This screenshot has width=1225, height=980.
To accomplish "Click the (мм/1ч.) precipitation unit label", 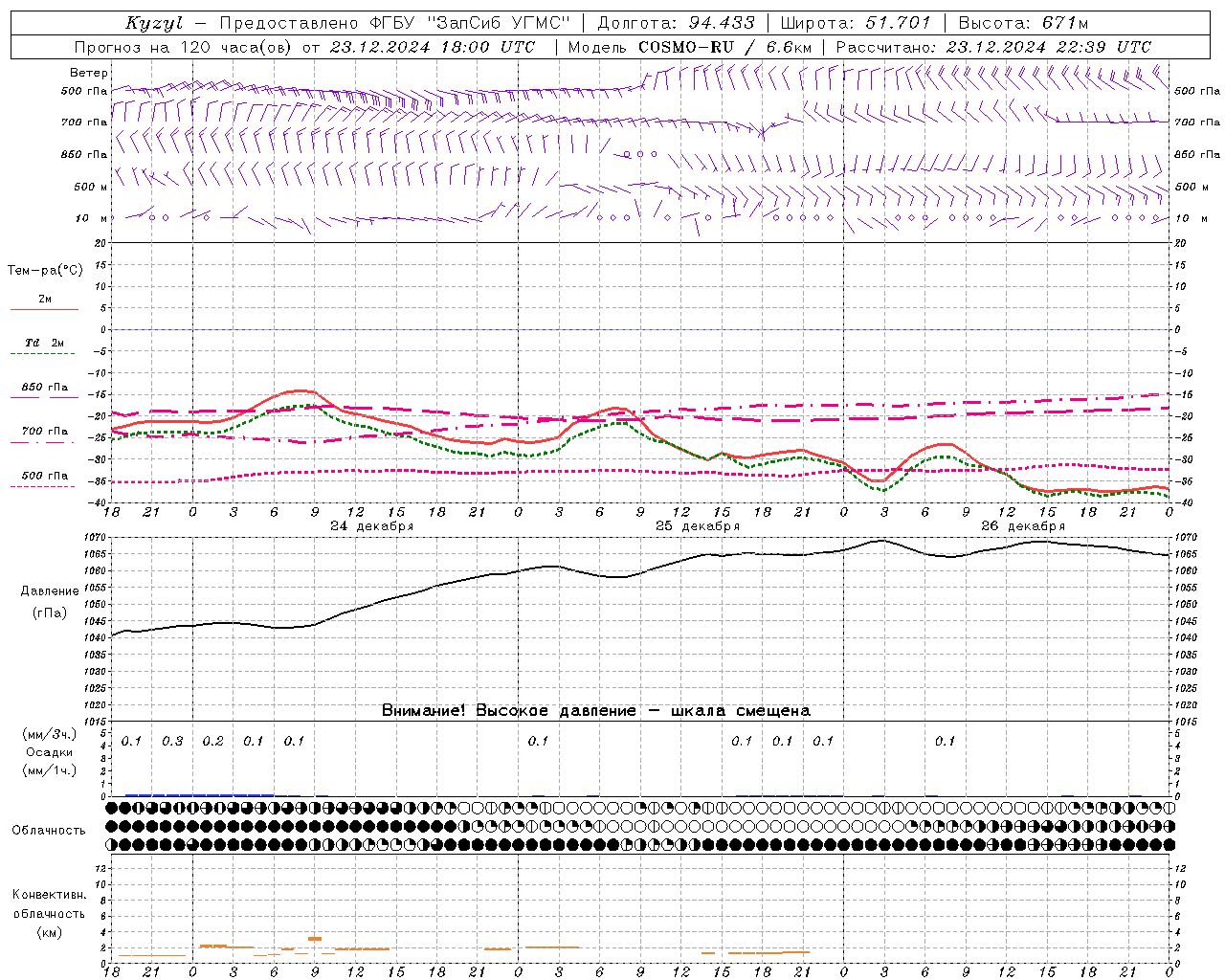I will pos(50,770).
